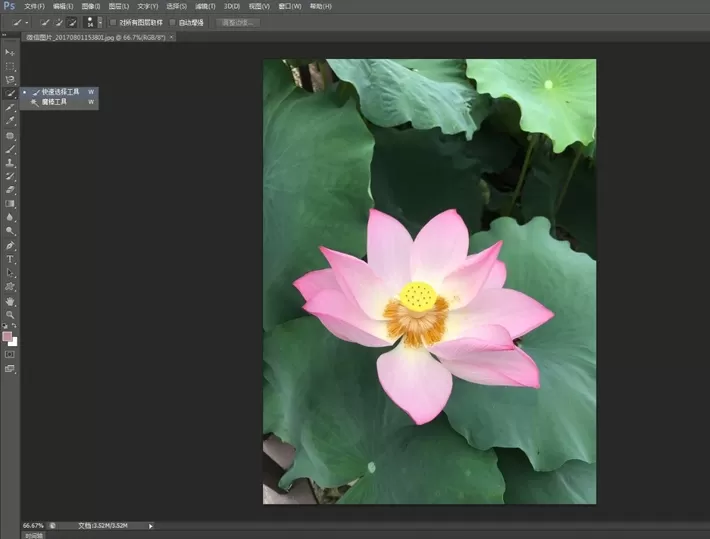This screenshot has width=710, height=539.
Task: Select the History Brush tool
Action: click(x=10, y=176)
